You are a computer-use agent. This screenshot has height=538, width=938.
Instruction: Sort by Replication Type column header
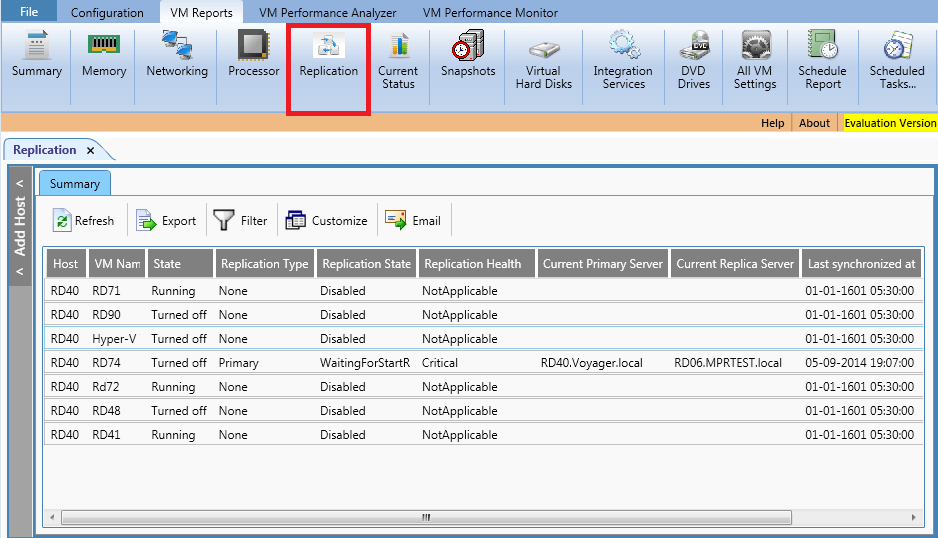click(264, 264)
